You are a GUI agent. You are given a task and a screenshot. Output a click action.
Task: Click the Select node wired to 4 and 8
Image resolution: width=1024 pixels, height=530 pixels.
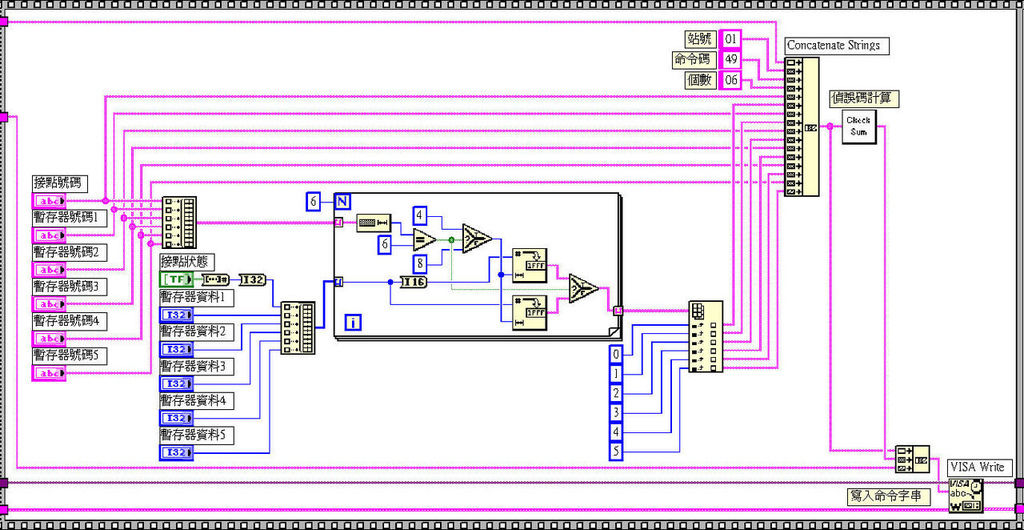(x=476, y=239)
